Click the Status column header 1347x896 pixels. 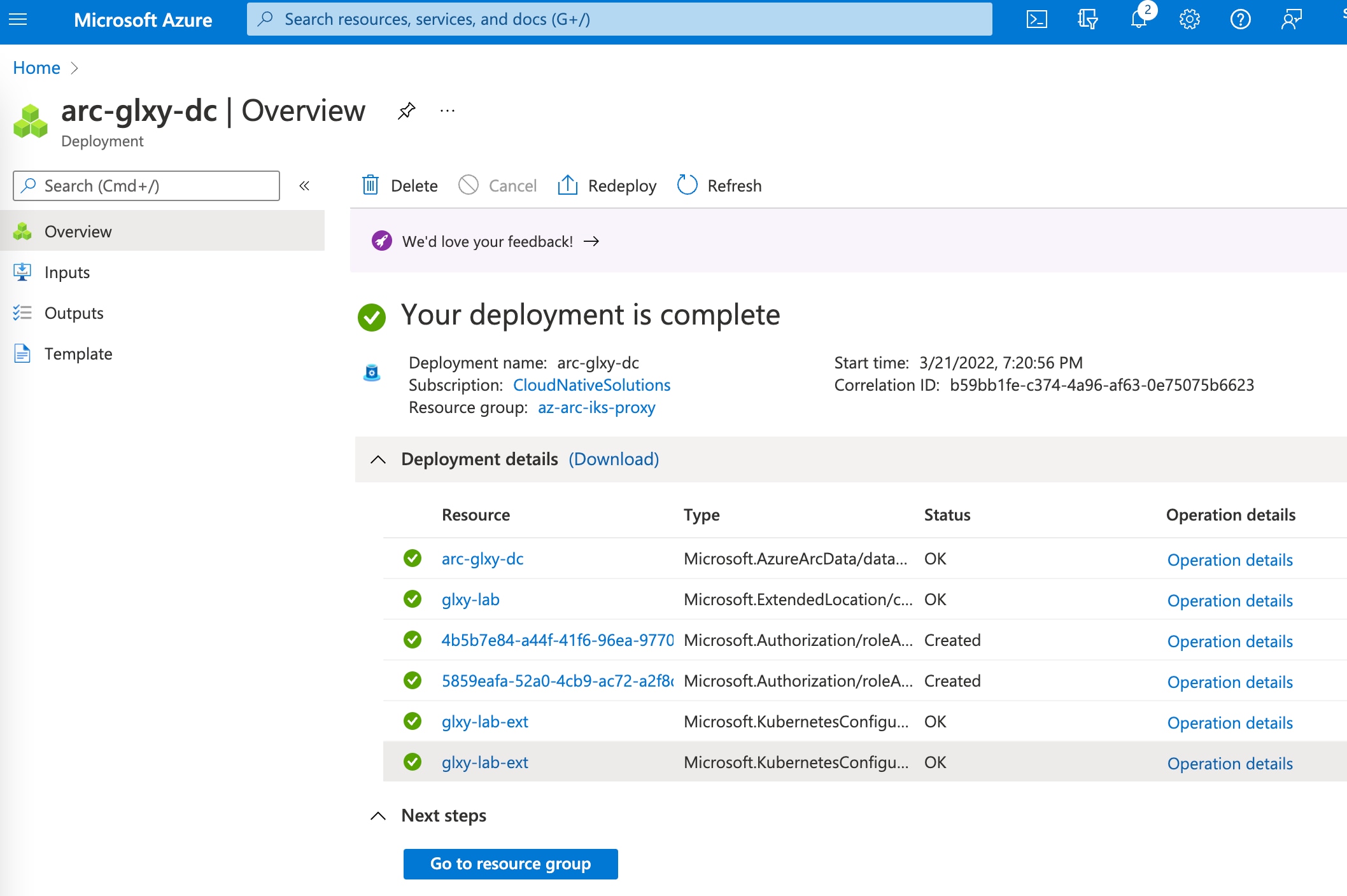947,515
